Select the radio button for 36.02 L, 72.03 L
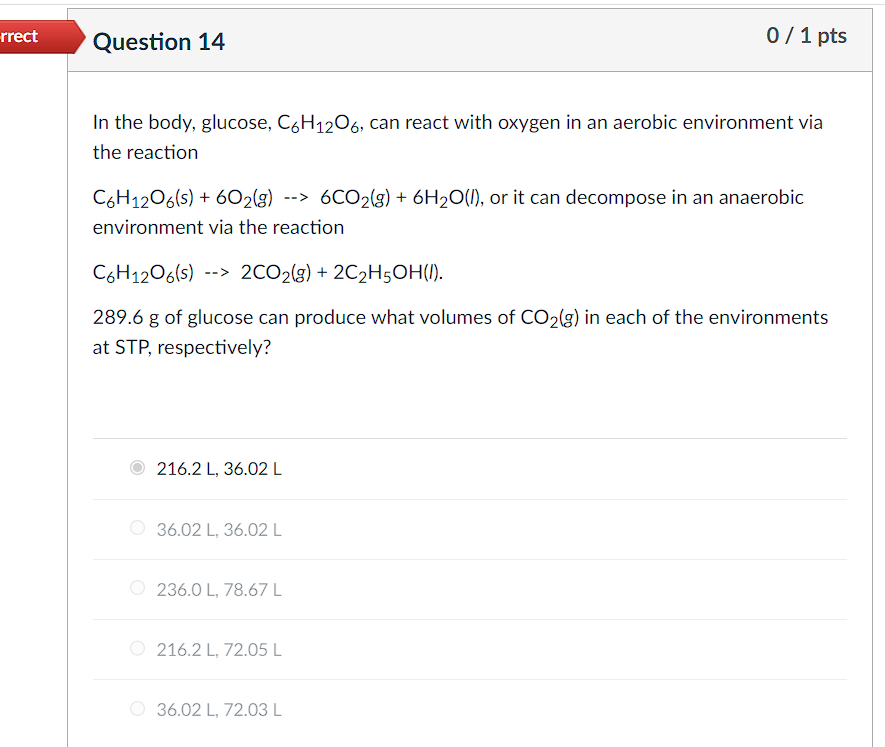 click(137, 708)
